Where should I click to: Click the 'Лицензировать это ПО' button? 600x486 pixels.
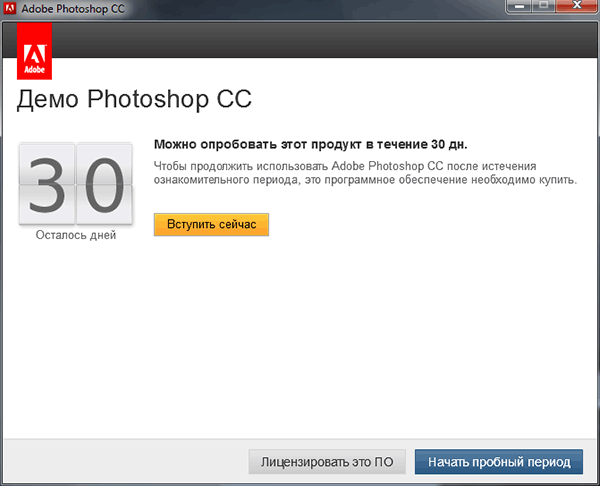click(x=327, y=462)
